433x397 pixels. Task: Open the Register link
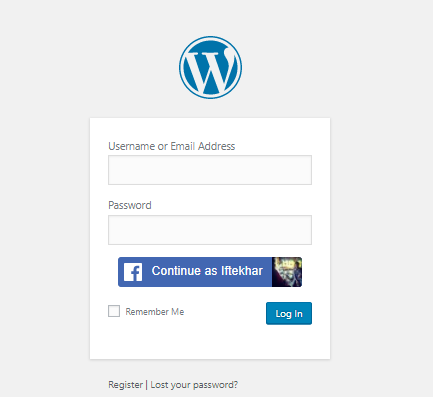[x=126, y=385]
